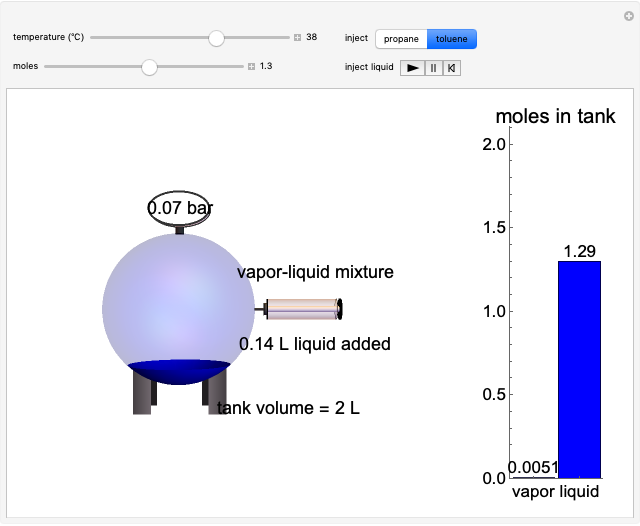The height and width of the screenshot is (526, 640).
Task: Select propane as the injected component
Action: click(x=401, y=39)
